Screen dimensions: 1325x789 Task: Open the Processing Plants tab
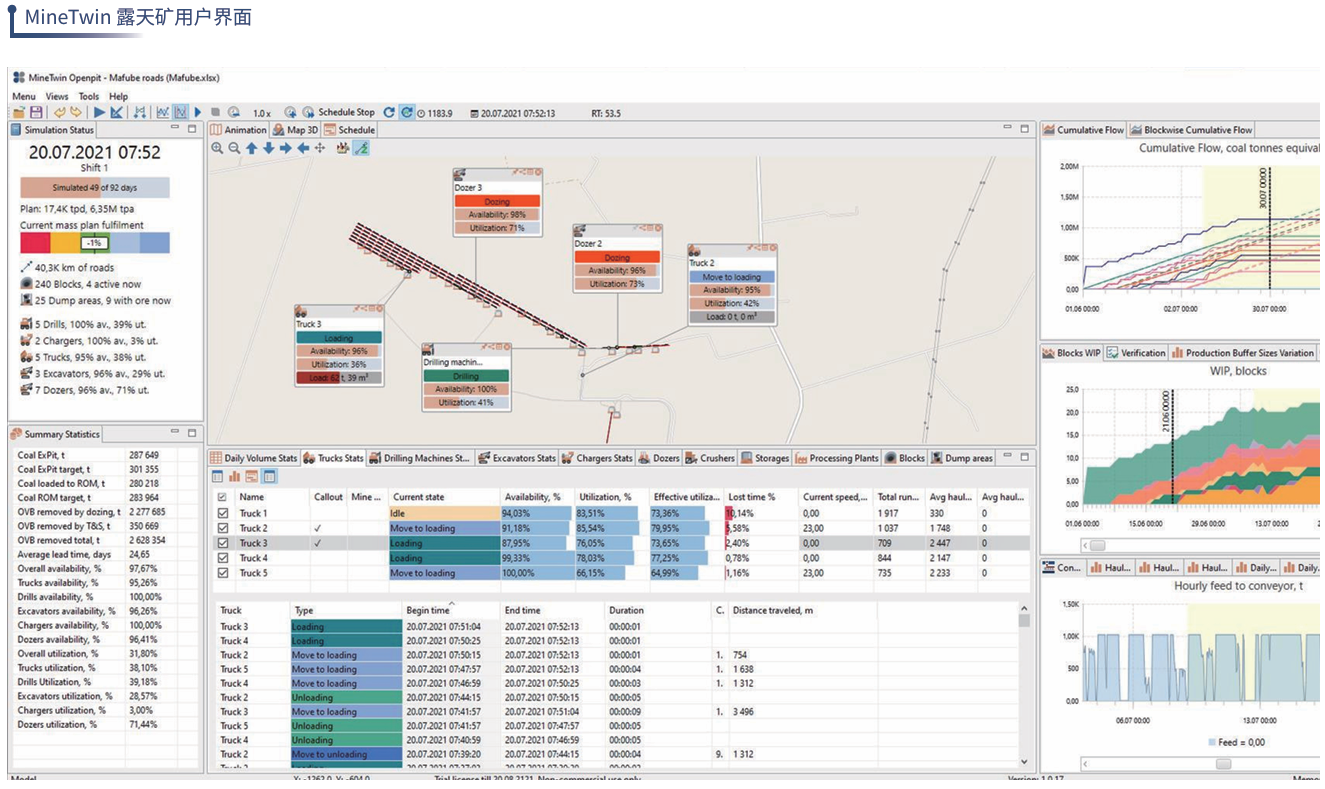(x=836, y=458)
